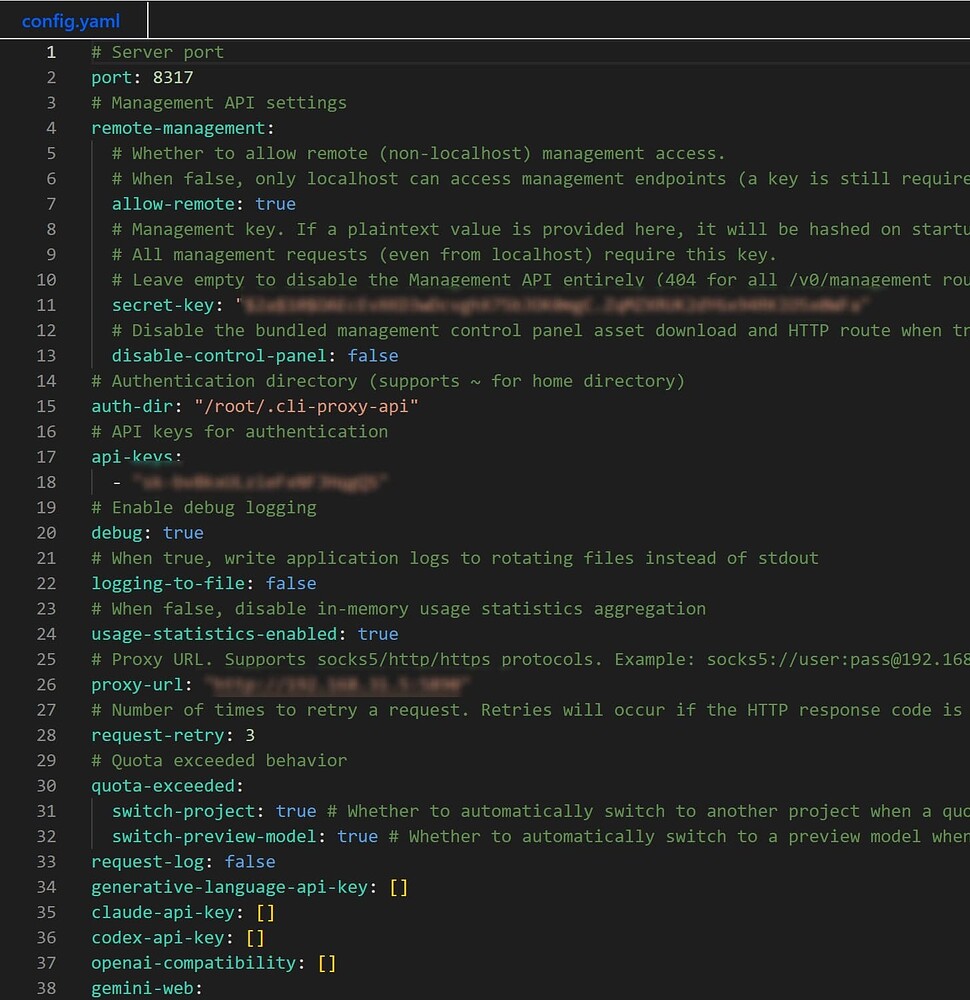Screen dimensions: 970x1000
Task: Click the "port" key on line 2
Action: tap(112, 78)
